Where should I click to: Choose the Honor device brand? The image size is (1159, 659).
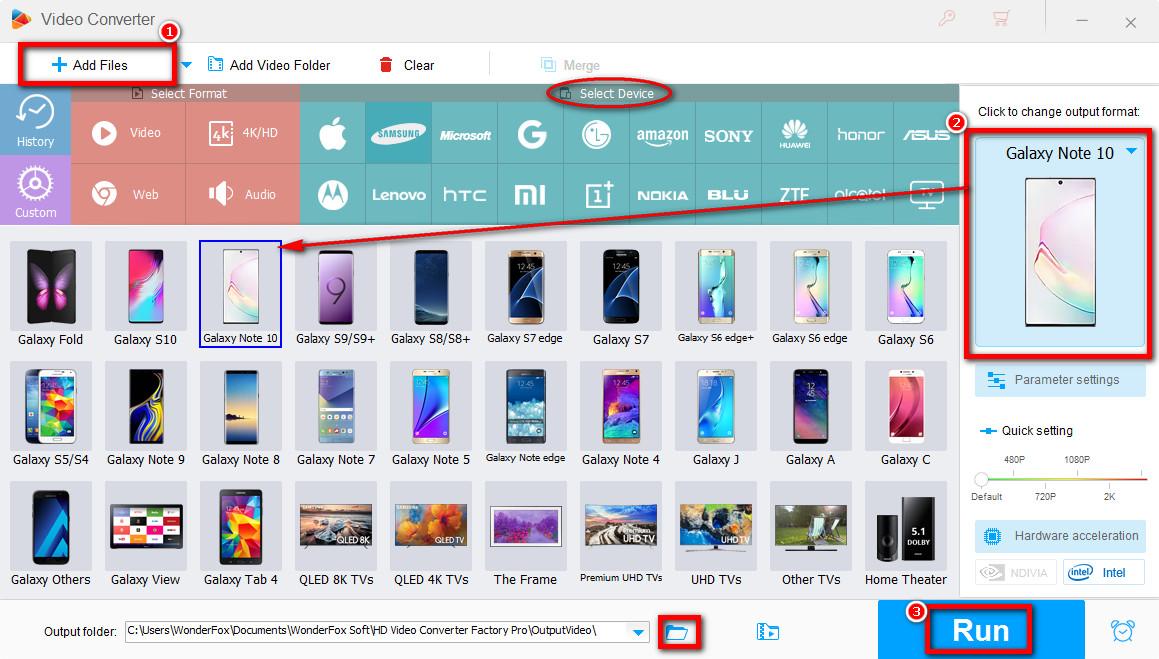point(860,134)
